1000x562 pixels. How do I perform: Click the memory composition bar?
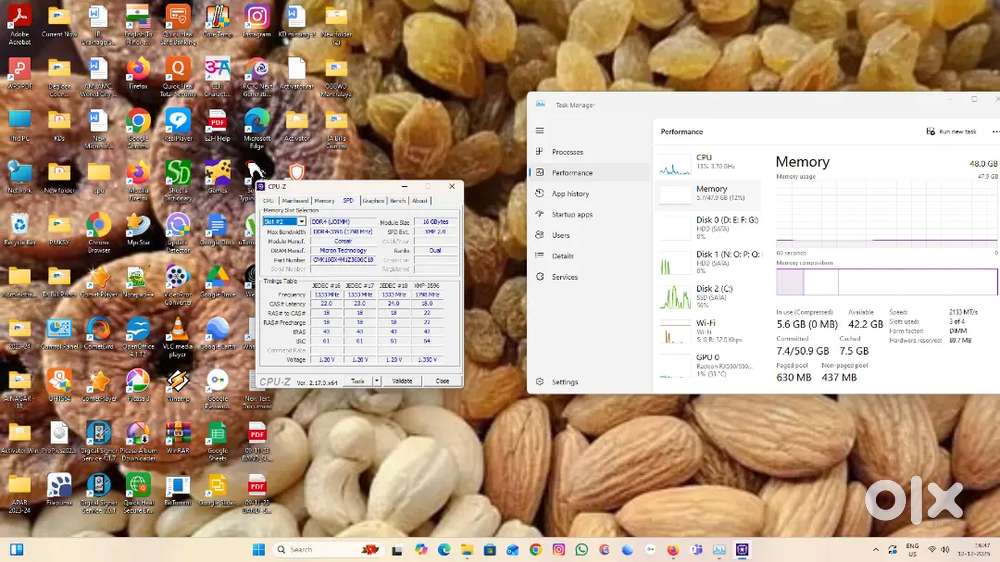tap(886, 282)
